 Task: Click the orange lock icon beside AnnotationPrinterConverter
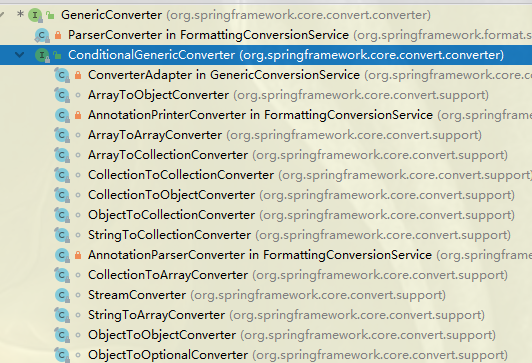[x=78, y=115]
